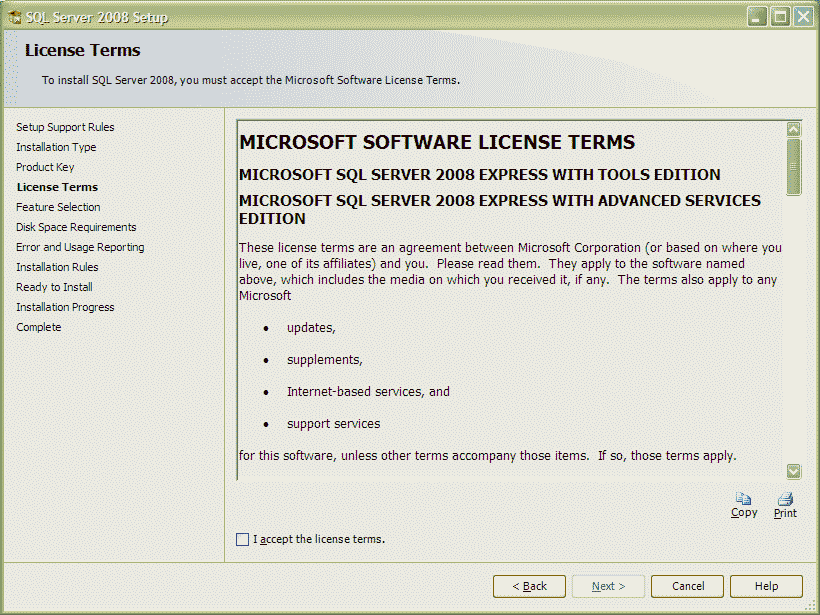The image size is (820, 615).
Task: Select the Product Key step
Action: (x=45, y=167)
